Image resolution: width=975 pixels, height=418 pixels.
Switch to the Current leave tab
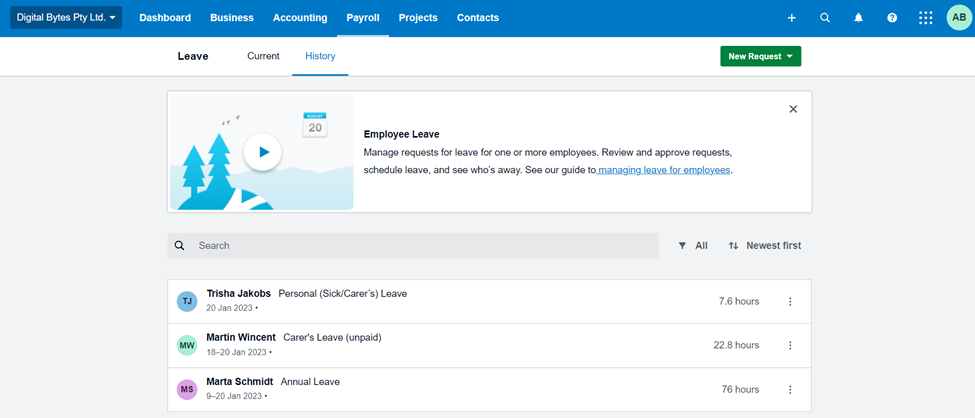point(263,56)
